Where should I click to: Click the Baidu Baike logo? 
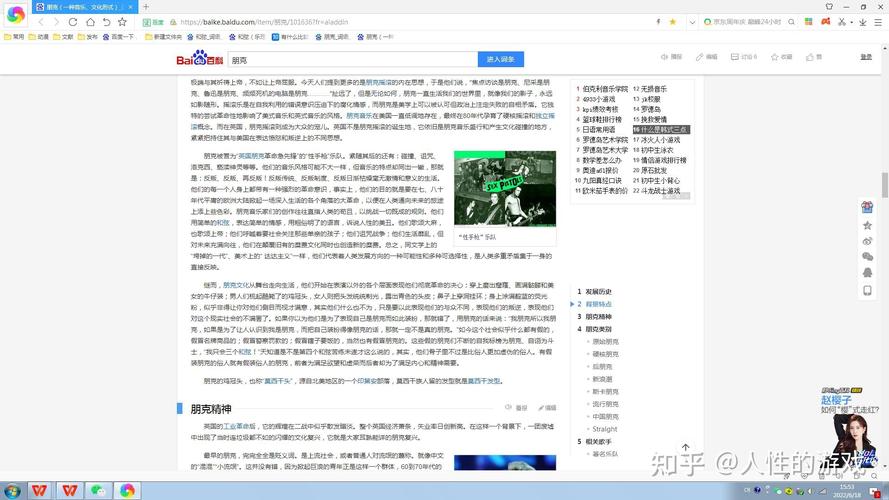coord(200,58)
